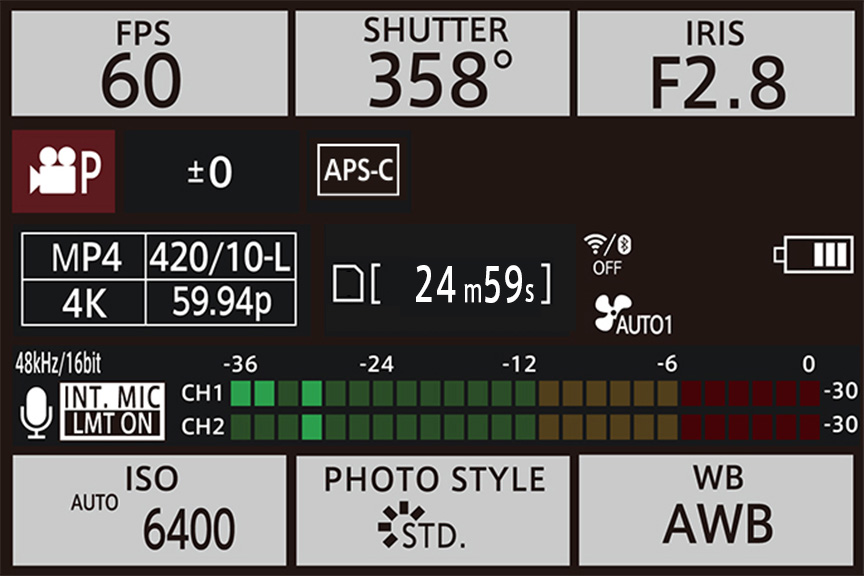The image size is (864, 576).
Task: Toggle the INT. MIC input setting
Action: pos(112,397)
